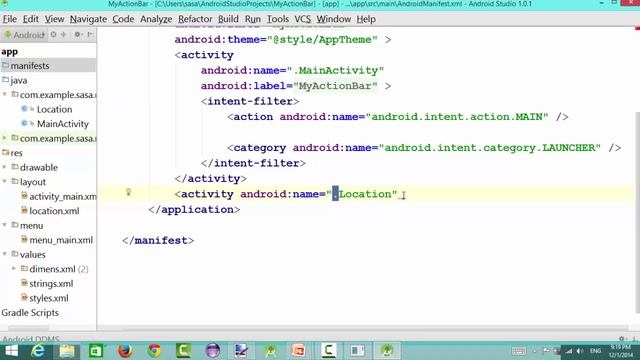Open the Windows Start button
640x360 pixels.
(11, 351)
